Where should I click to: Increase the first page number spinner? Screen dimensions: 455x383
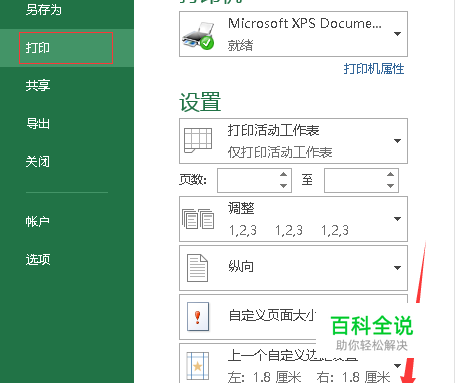(x=283, y=174)
